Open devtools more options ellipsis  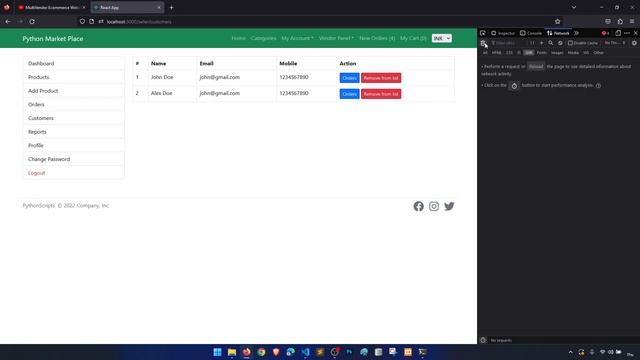(x=627, y=33)
